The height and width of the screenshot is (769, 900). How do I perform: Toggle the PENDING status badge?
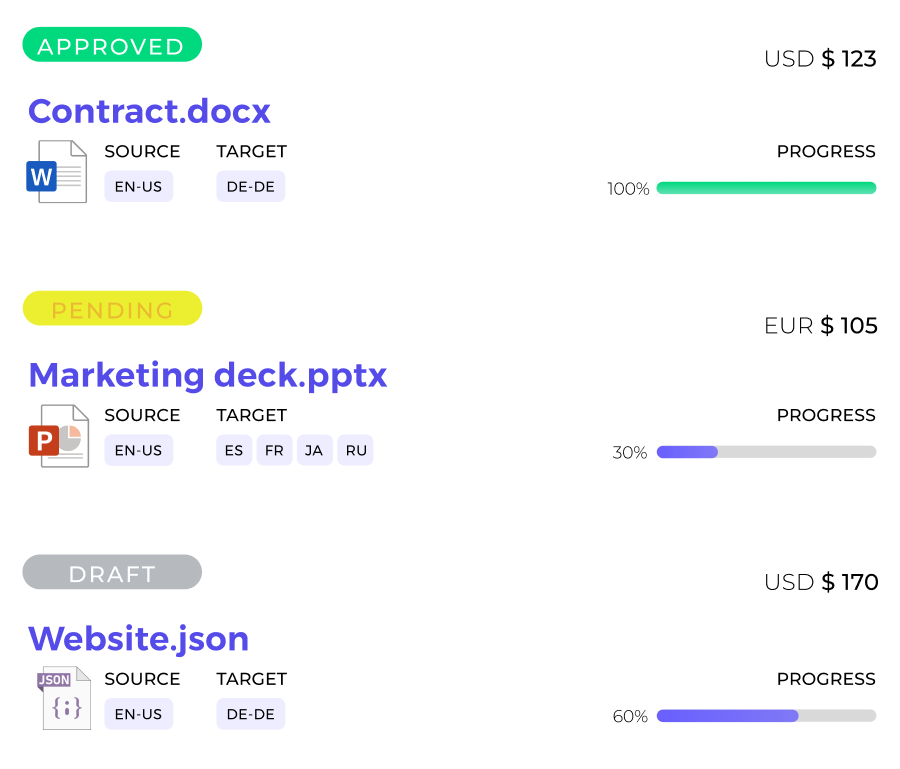[111, 308]
